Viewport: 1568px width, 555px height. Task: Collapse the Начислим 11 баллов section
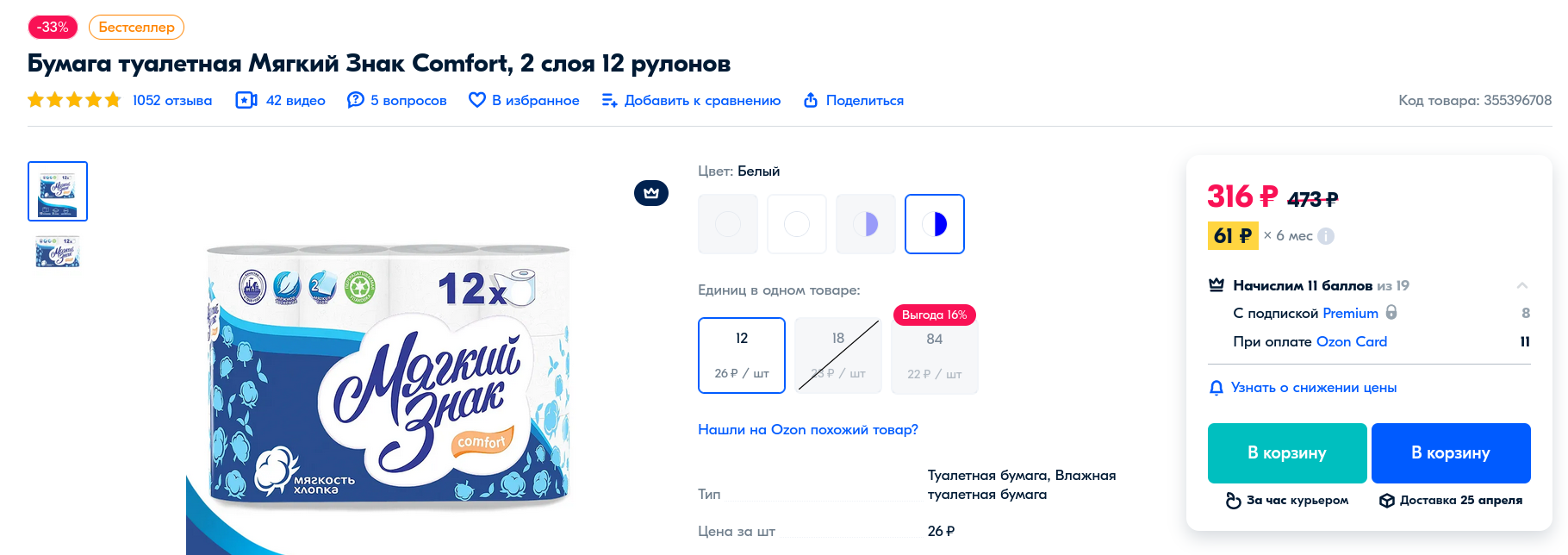(x=1522, y=285)
